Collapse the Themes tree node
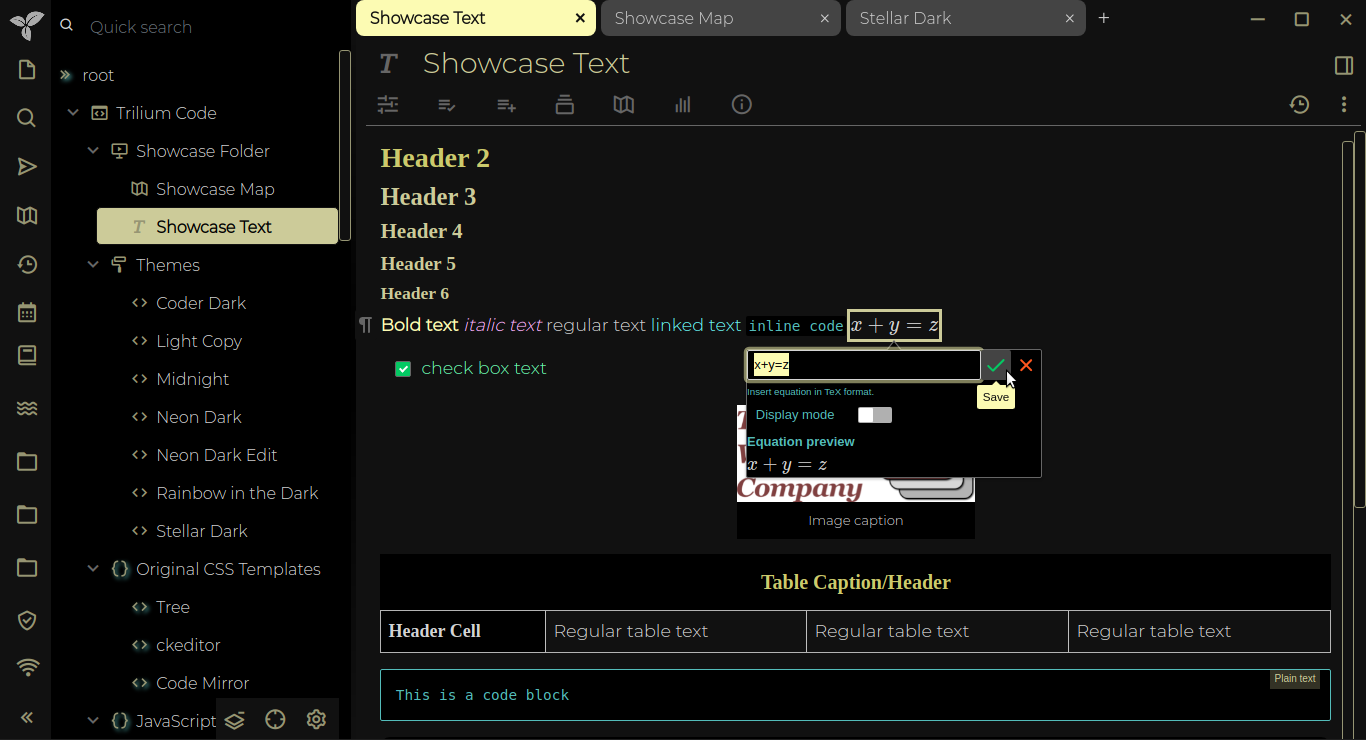The image size is (1366, 740). coord(93,265)
